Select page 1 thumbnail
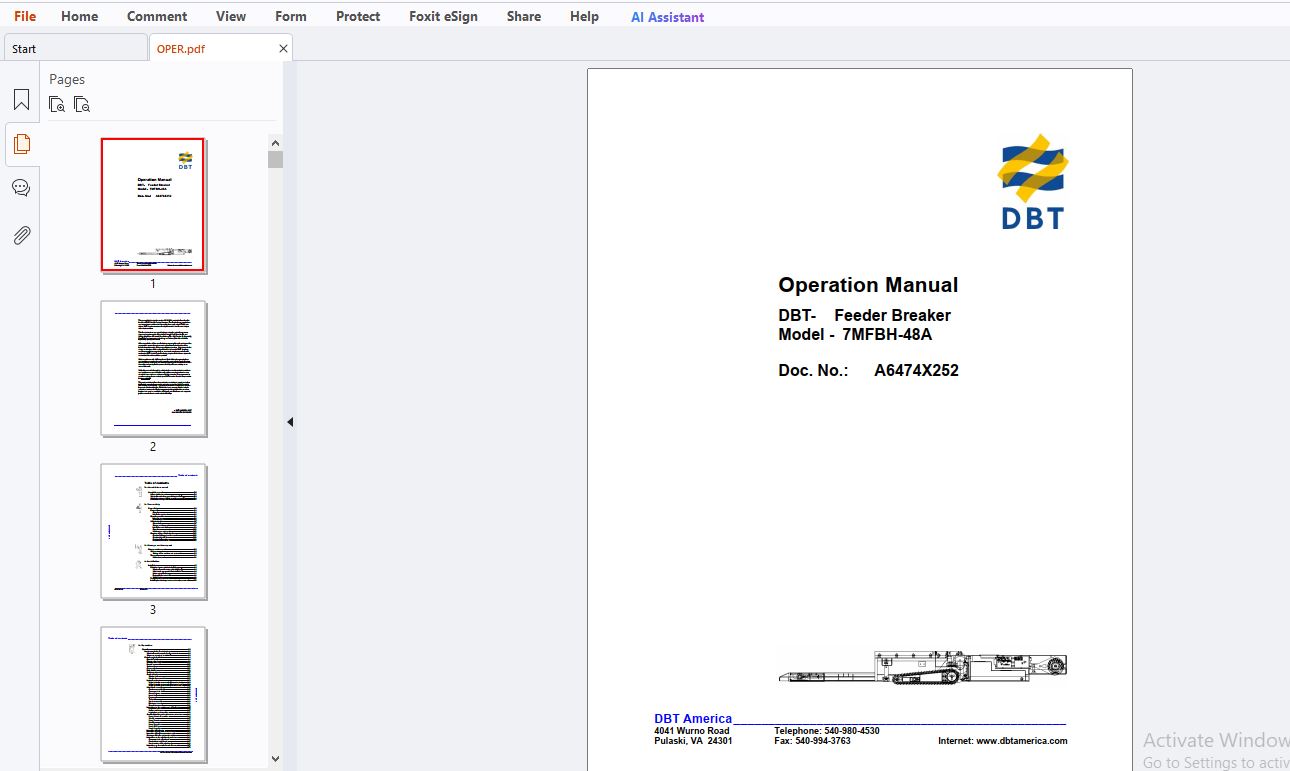1290x771 pixels. click(x=153, y=205)
